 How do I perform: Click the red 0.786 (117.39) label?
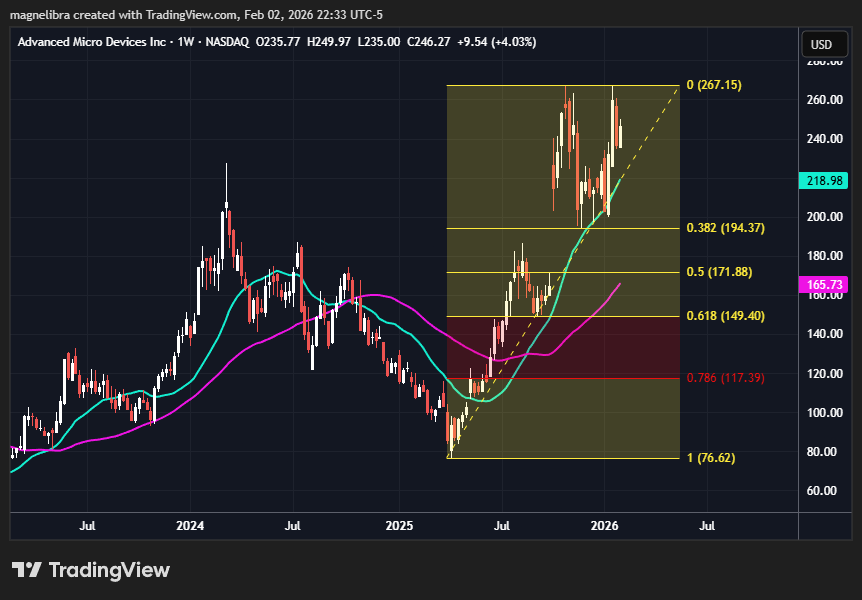(726, 378)
